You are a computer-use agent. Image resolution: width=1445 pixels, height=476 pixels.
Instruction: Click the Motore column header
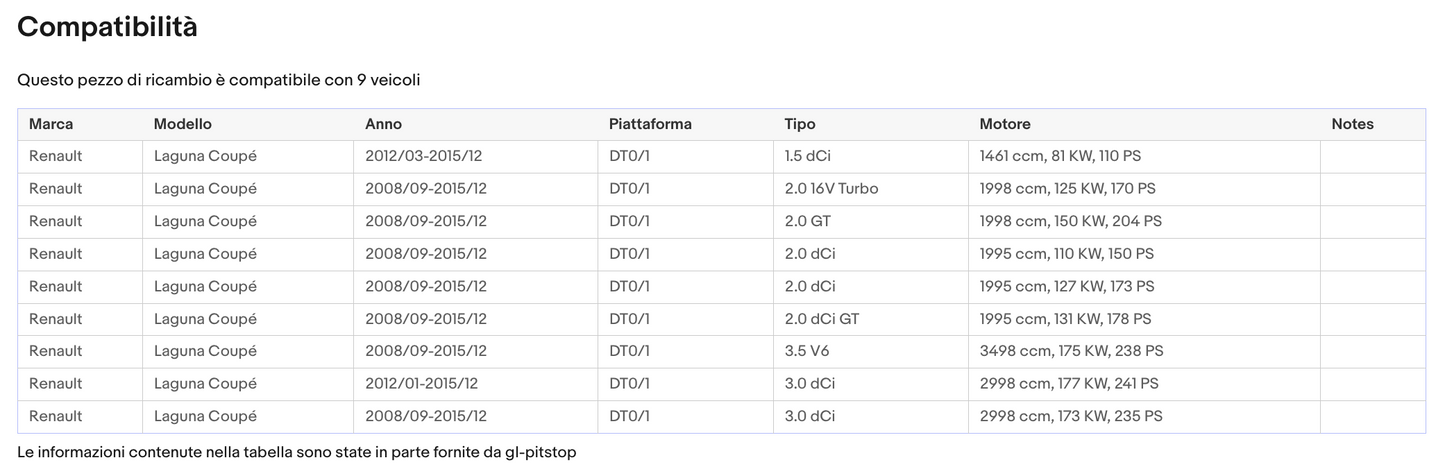[x=1004, y=124]
